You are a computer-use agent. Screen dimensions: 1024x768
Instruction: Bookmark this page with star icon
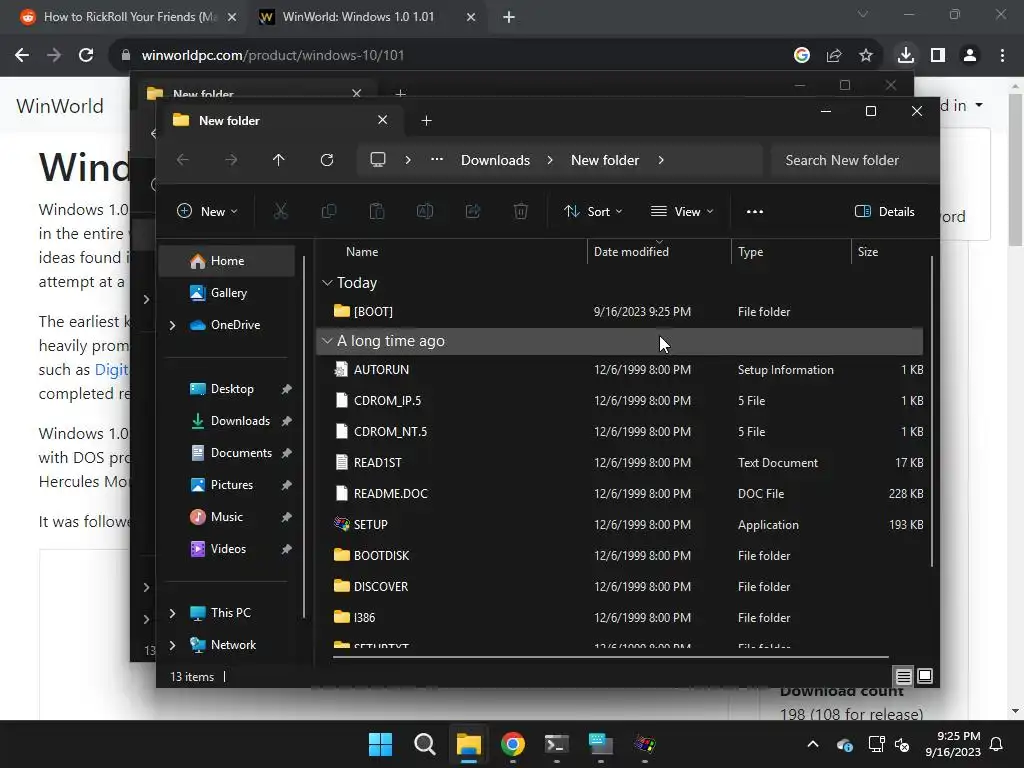pos(866,55)
